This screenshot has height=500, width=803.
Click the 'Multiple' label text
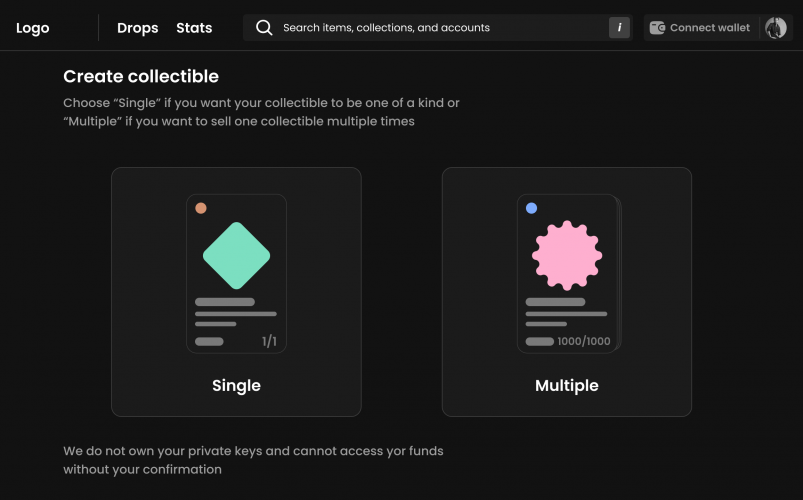point(566,385)
